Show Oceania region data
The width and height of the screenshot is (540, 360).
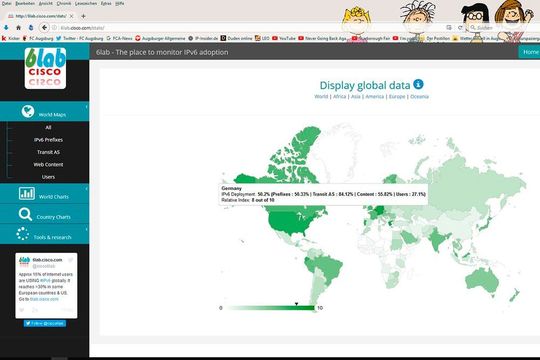[x=419, y=96]
